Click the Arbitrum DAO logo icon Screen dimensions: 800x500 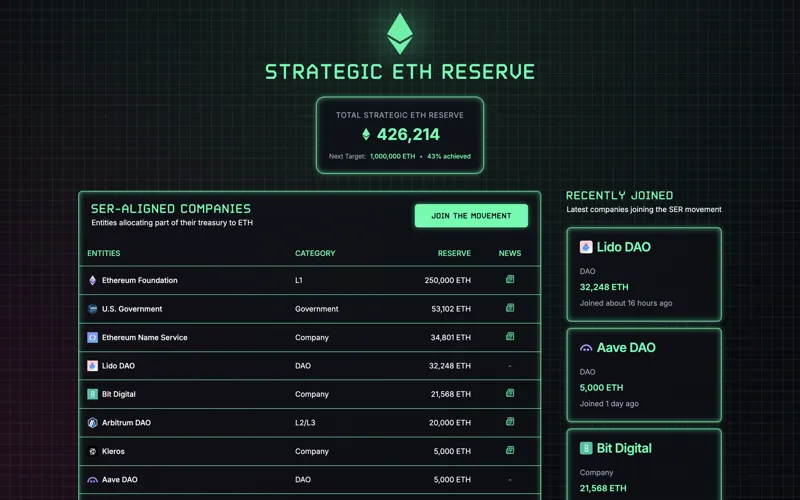coord(92,422)
